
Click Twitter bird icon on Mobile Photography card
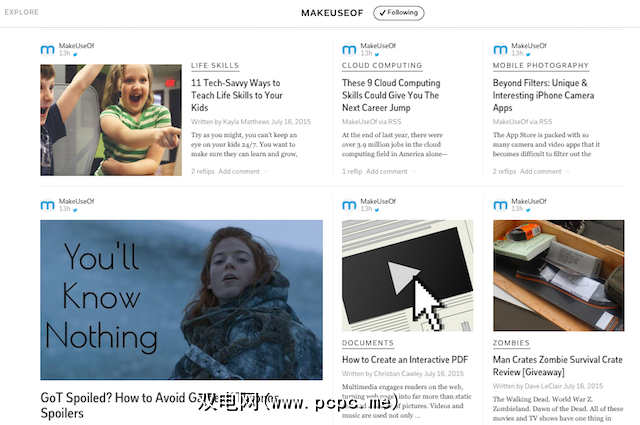click(528, 54)
